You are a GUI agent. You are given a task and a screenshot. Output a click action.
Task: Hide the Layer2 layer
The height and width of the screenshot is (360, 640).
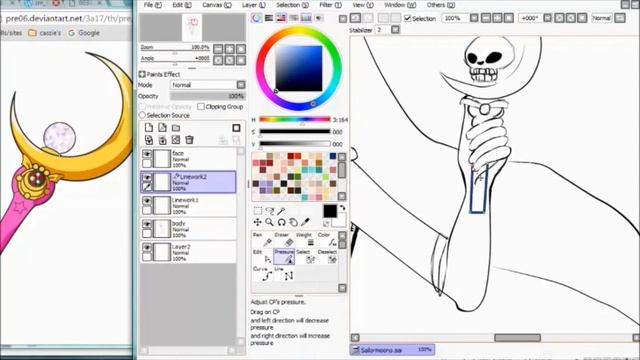(x=147, y=247)
